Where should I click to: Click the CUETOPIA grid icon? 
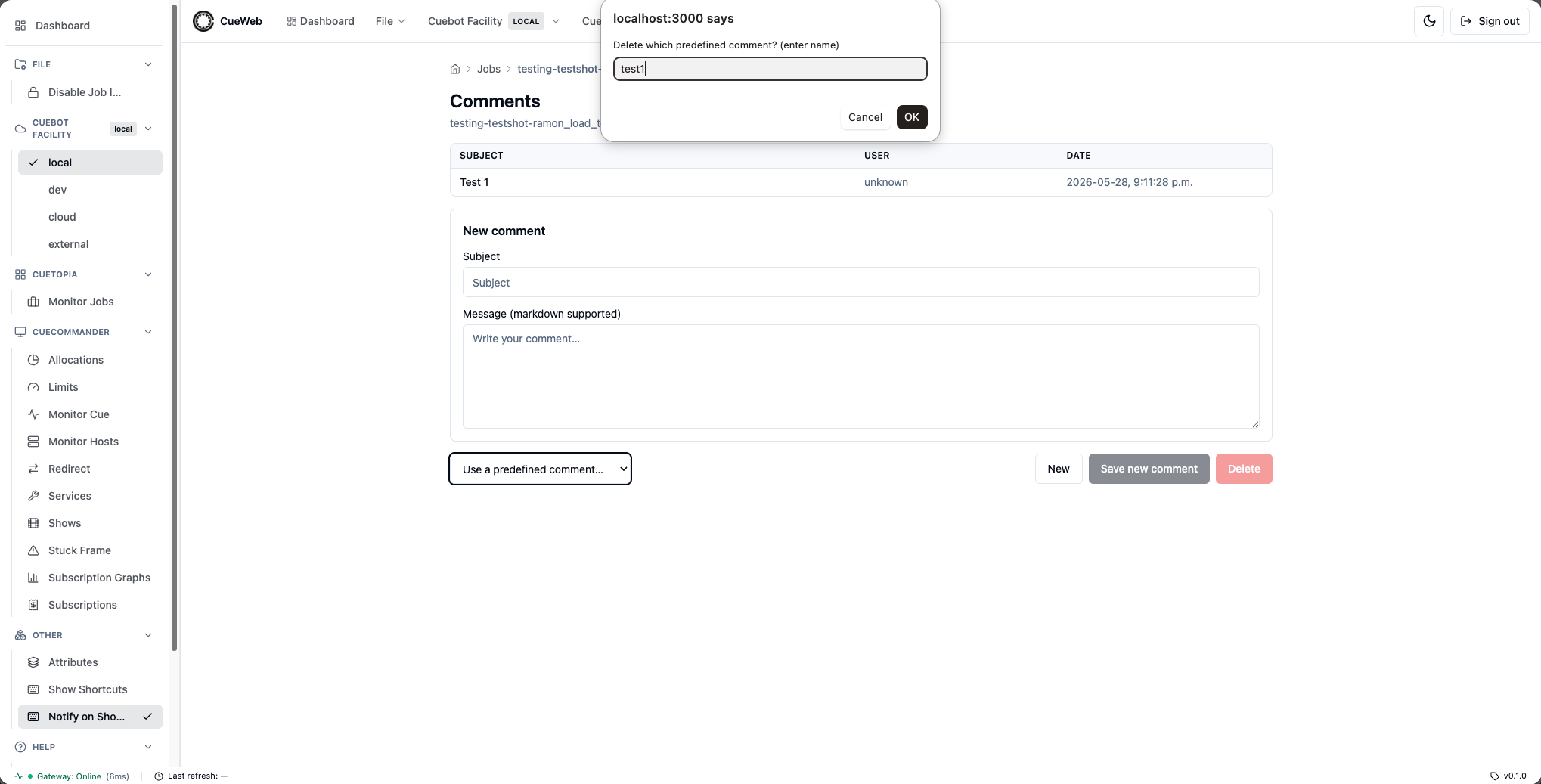click(x=20, y=274)
